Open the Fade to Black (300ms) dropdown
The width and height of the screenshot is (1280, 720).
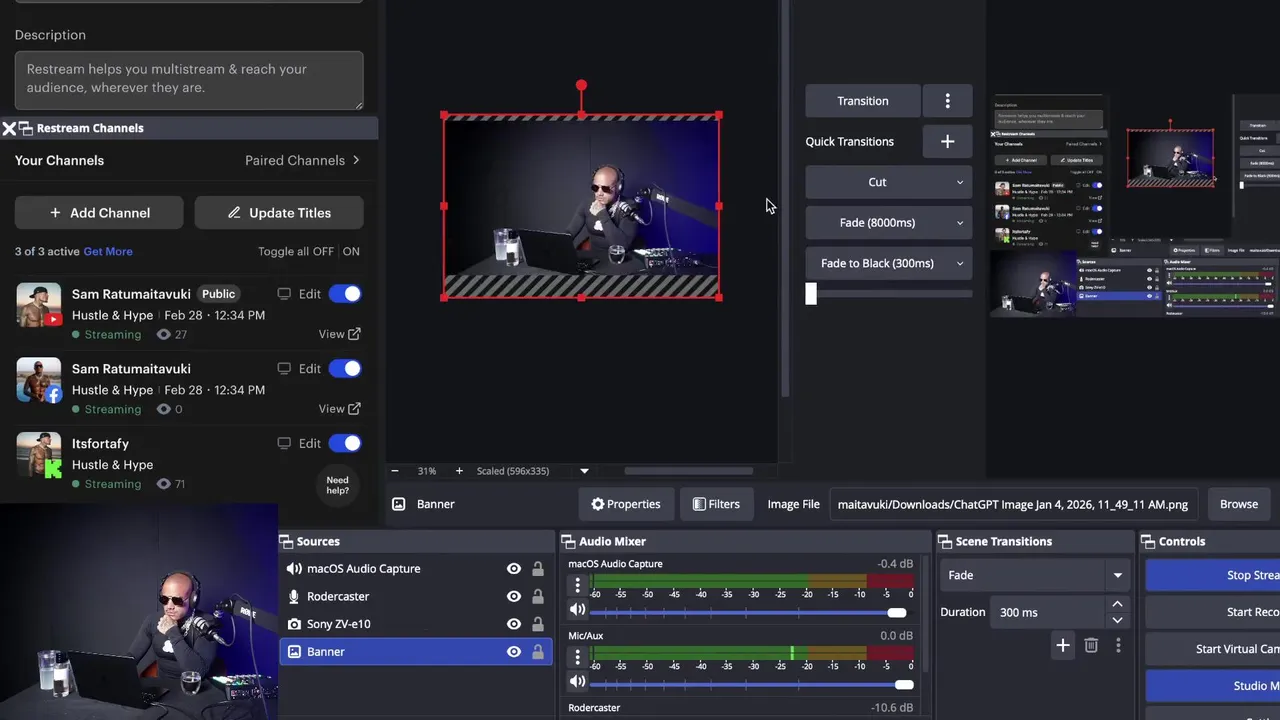[x=889, y=263]
